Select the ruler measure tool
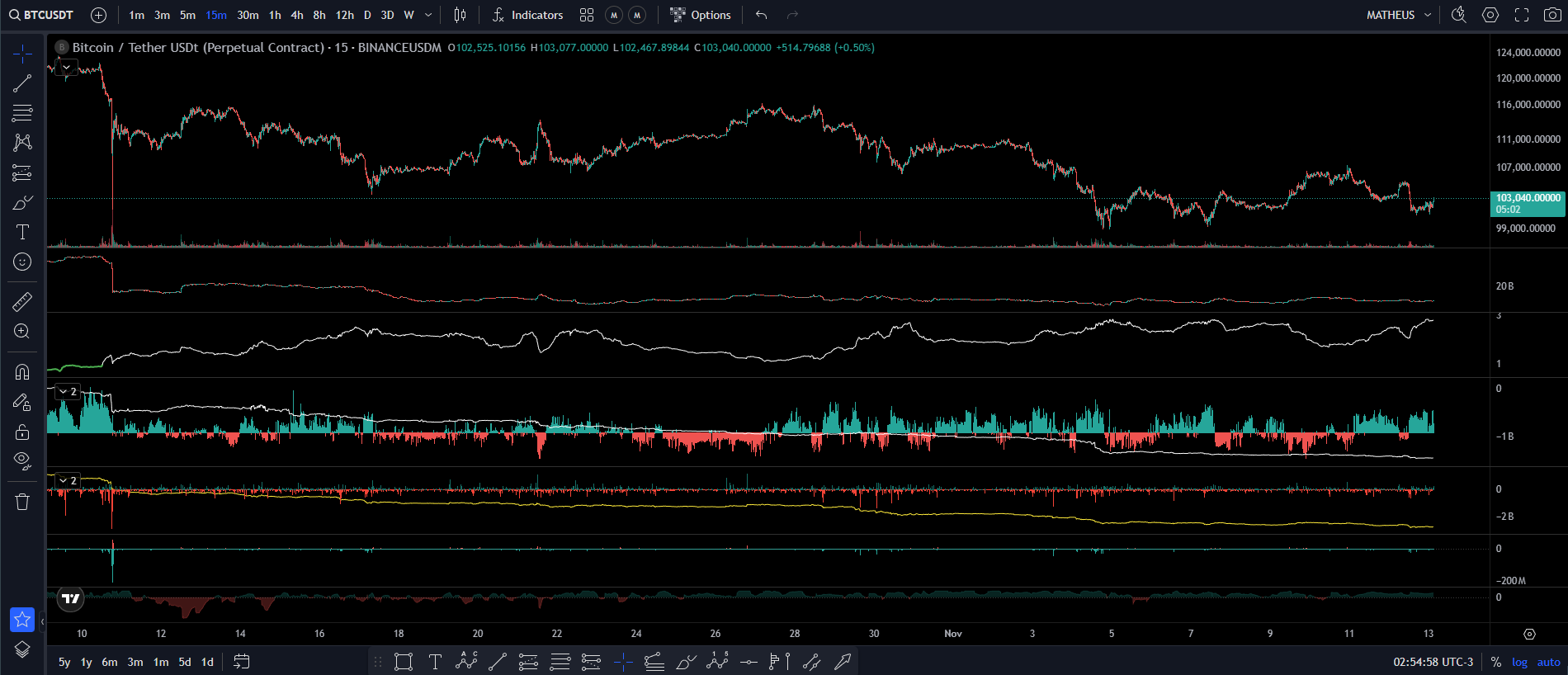Viewport: 1568px width, 675px height. [22, 302]
